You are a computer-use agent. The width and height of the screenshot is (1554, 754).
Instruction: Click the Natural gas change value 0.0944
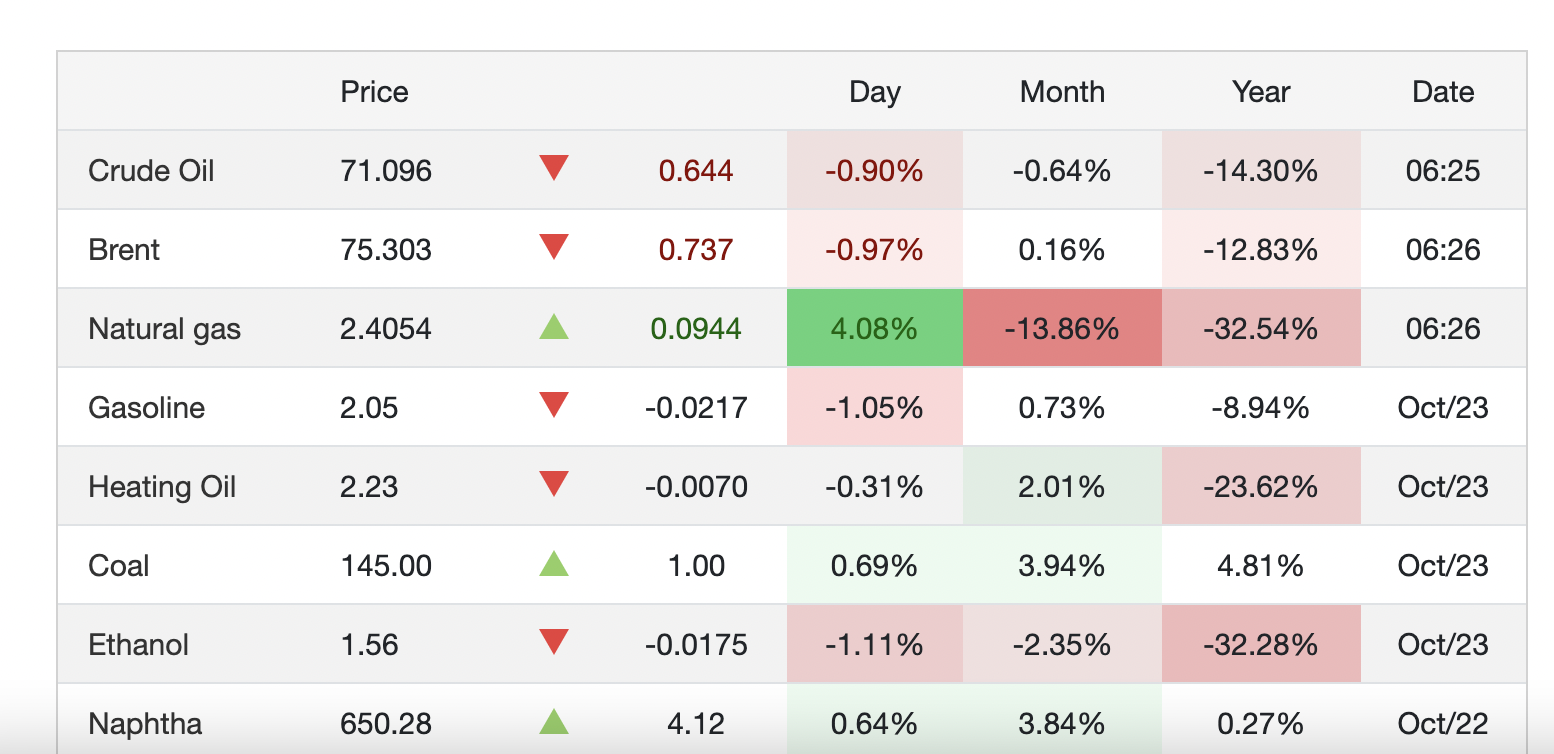point(696,329)
